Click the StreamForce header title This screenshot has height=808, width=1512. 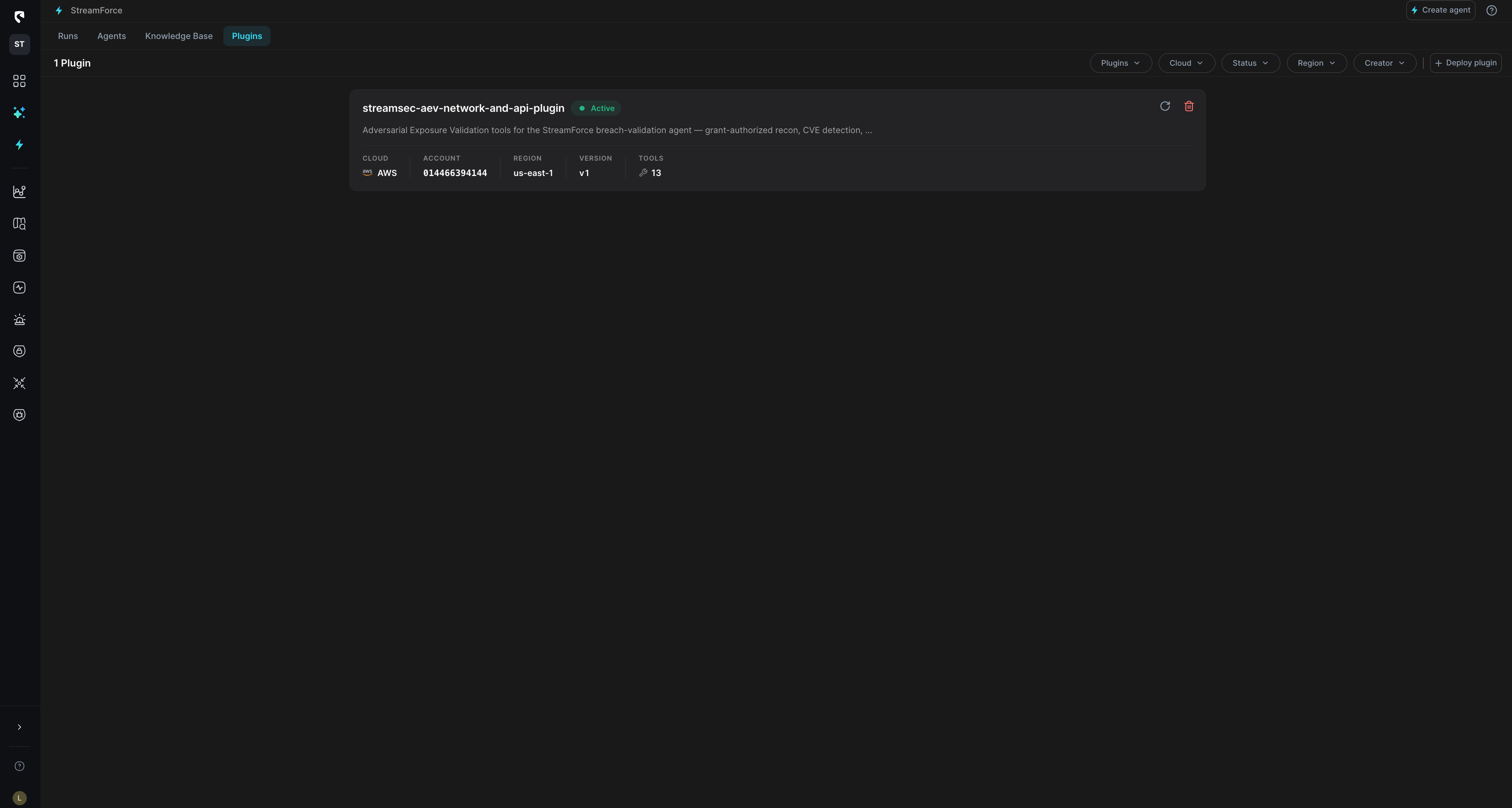click(96, 11)
